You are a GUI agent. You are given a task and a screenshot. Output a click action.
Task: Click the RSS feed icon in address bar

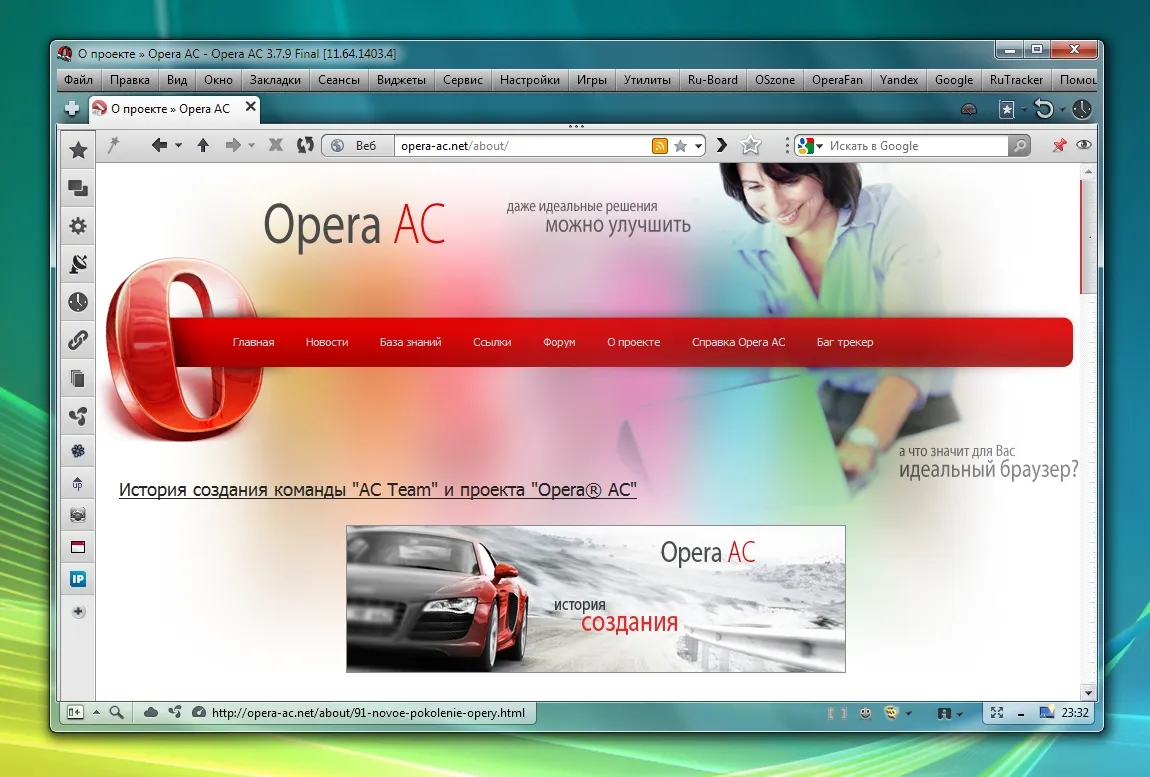[x=659, y=146]
